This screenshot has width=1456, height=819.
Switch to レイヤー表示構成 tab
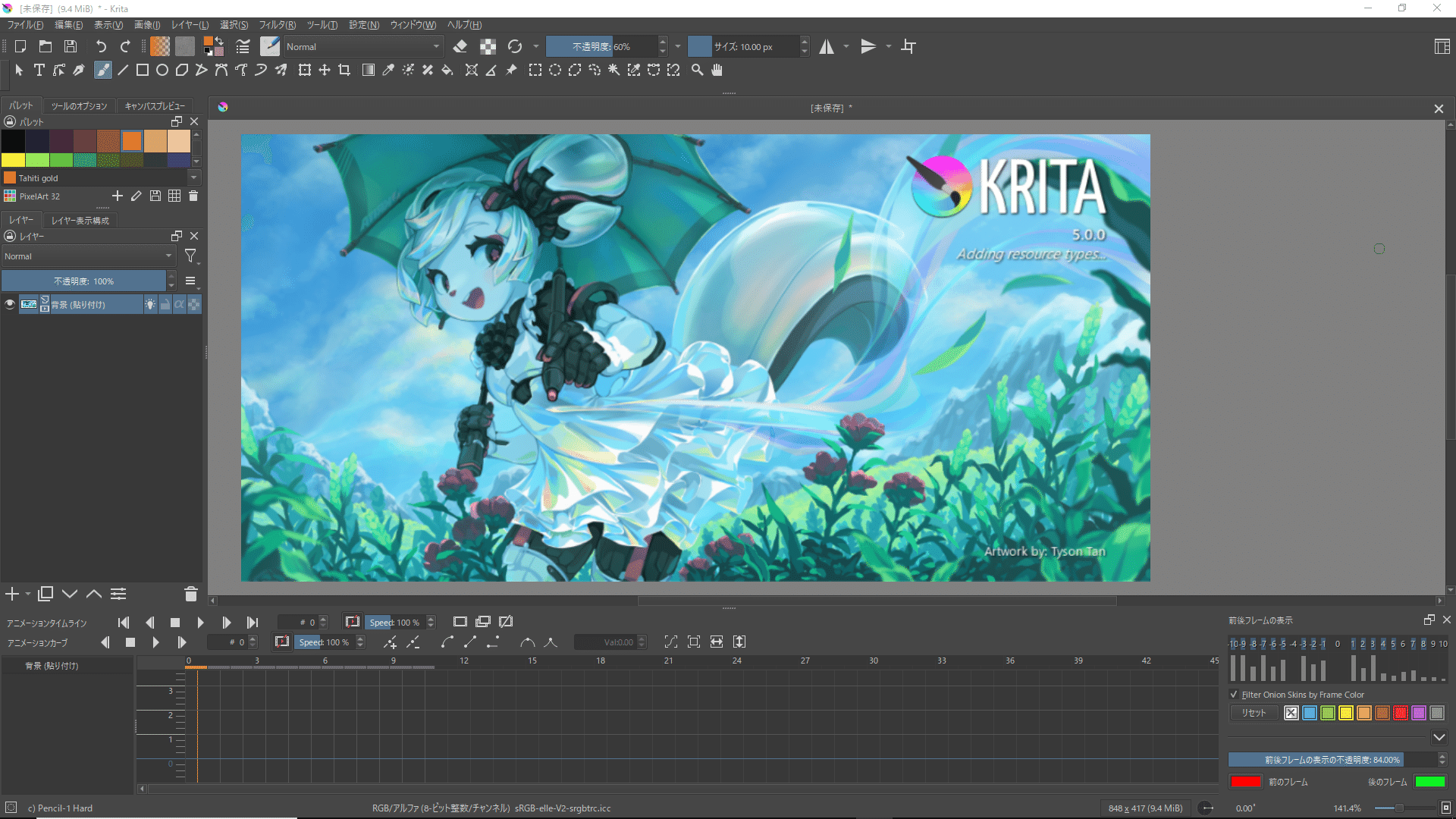pos(80,221)
